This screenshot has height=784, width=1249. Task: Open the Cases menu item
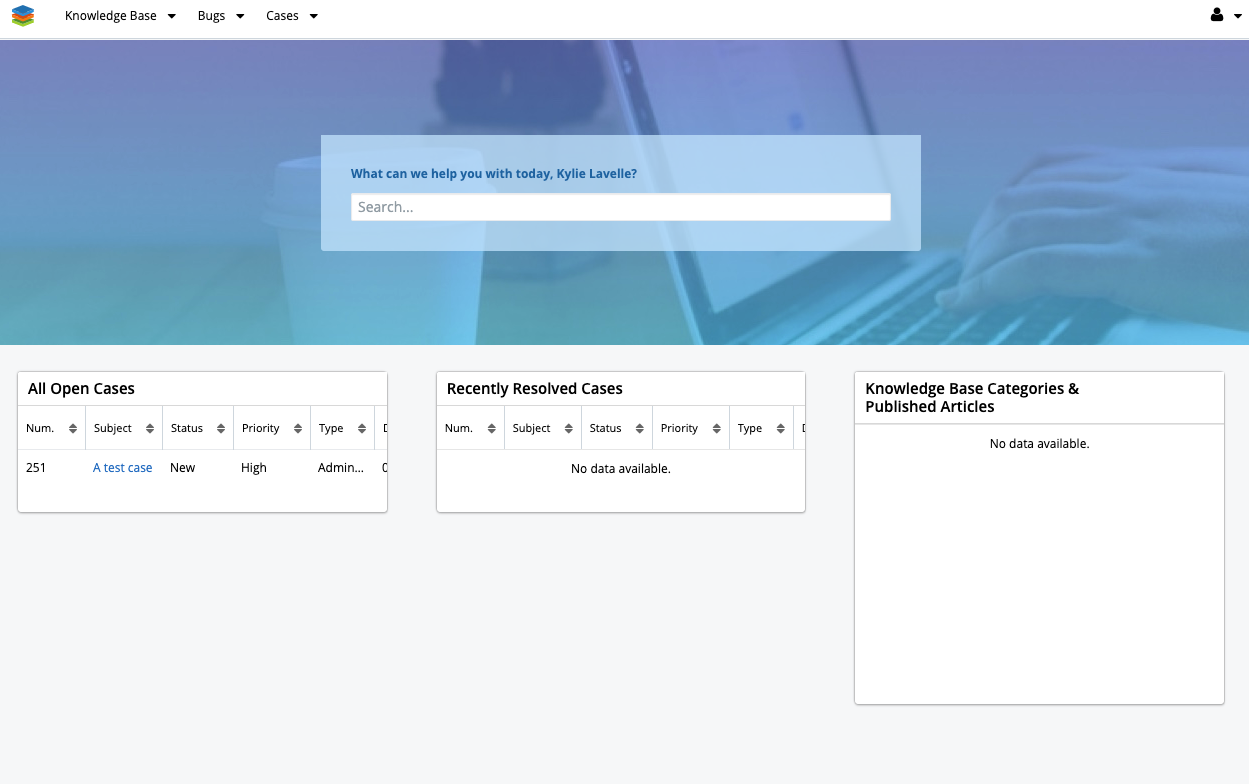pyautogui.click(x=281, y=16)
